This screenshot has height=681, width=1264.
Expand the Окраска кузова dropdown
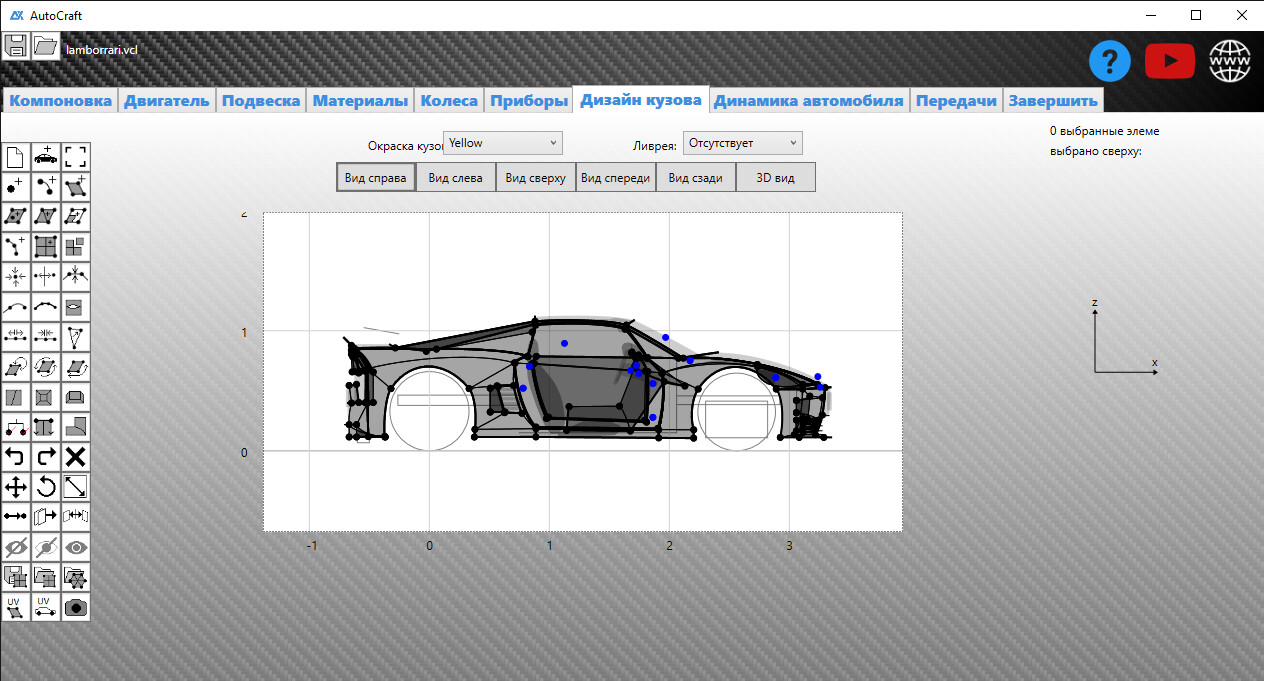click(502, 142)
